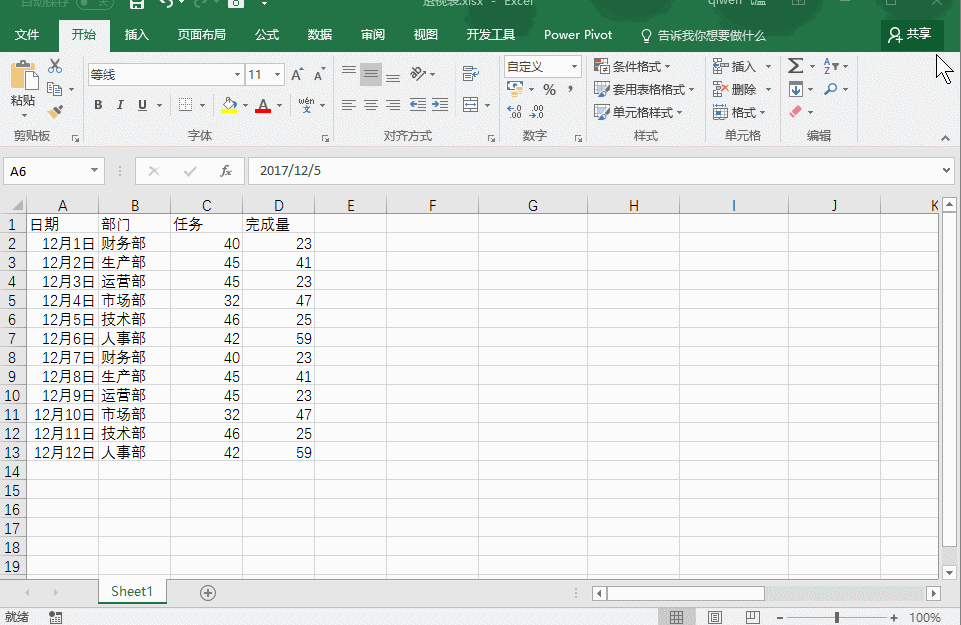
Task: Click the Cut scissors icon
Action: tap(55, 66)
